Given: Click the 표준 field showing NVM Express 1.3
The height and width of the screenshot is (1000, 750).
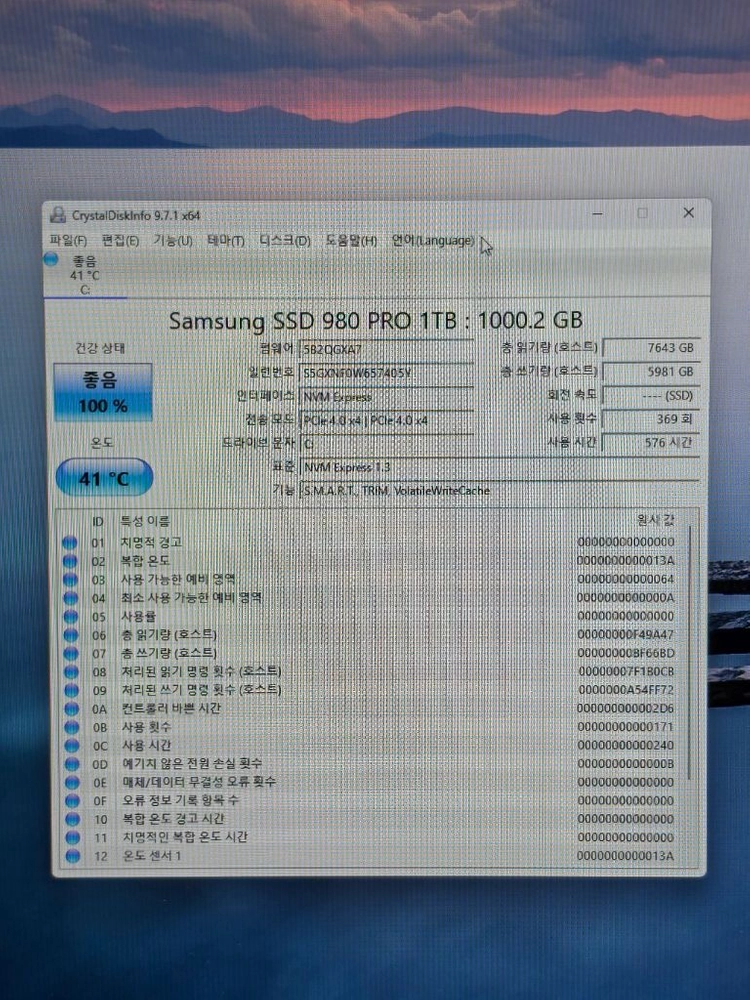Looking at the screenshot, I should pos(499,467).
